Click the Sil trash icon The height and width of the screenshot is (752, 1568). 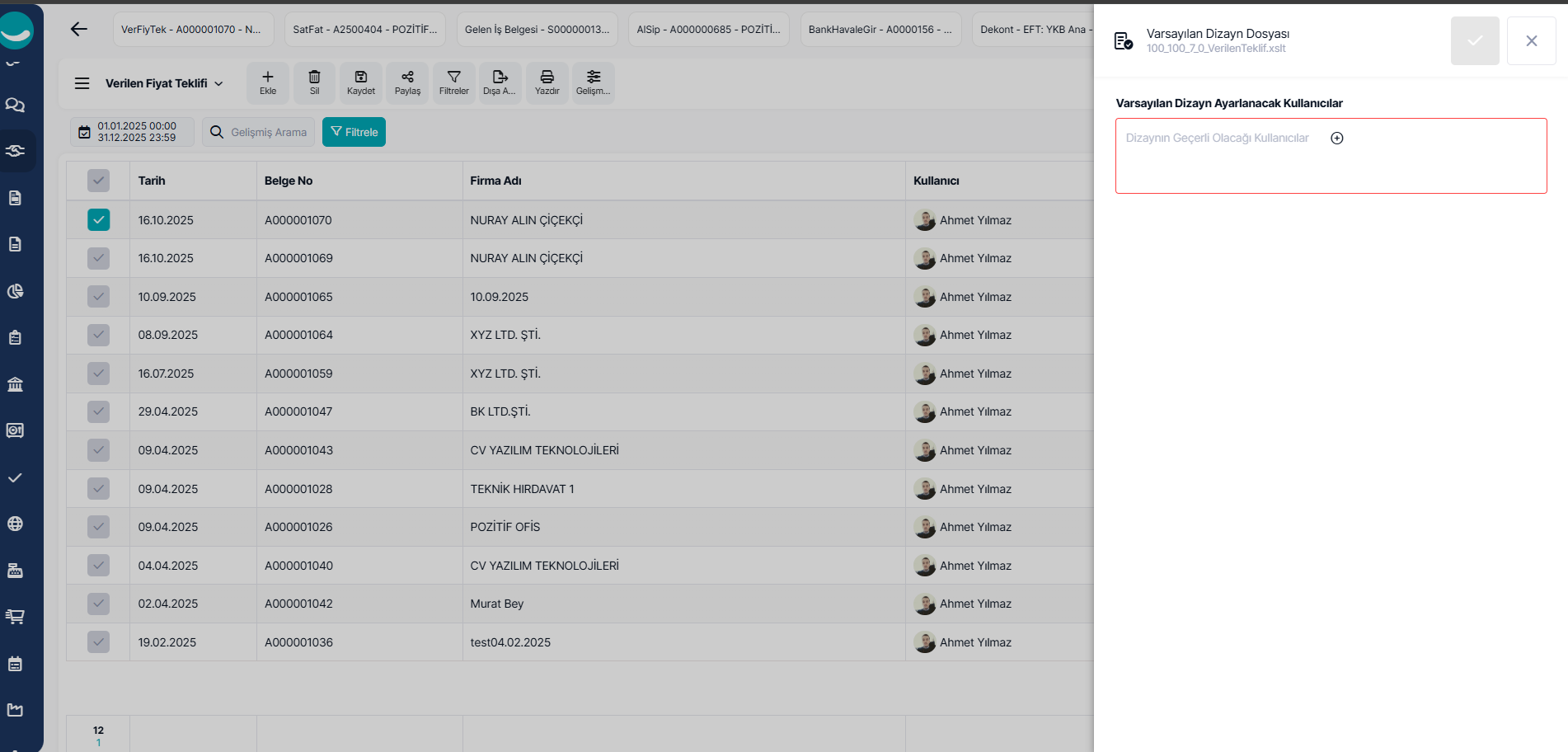pos(314,78)
